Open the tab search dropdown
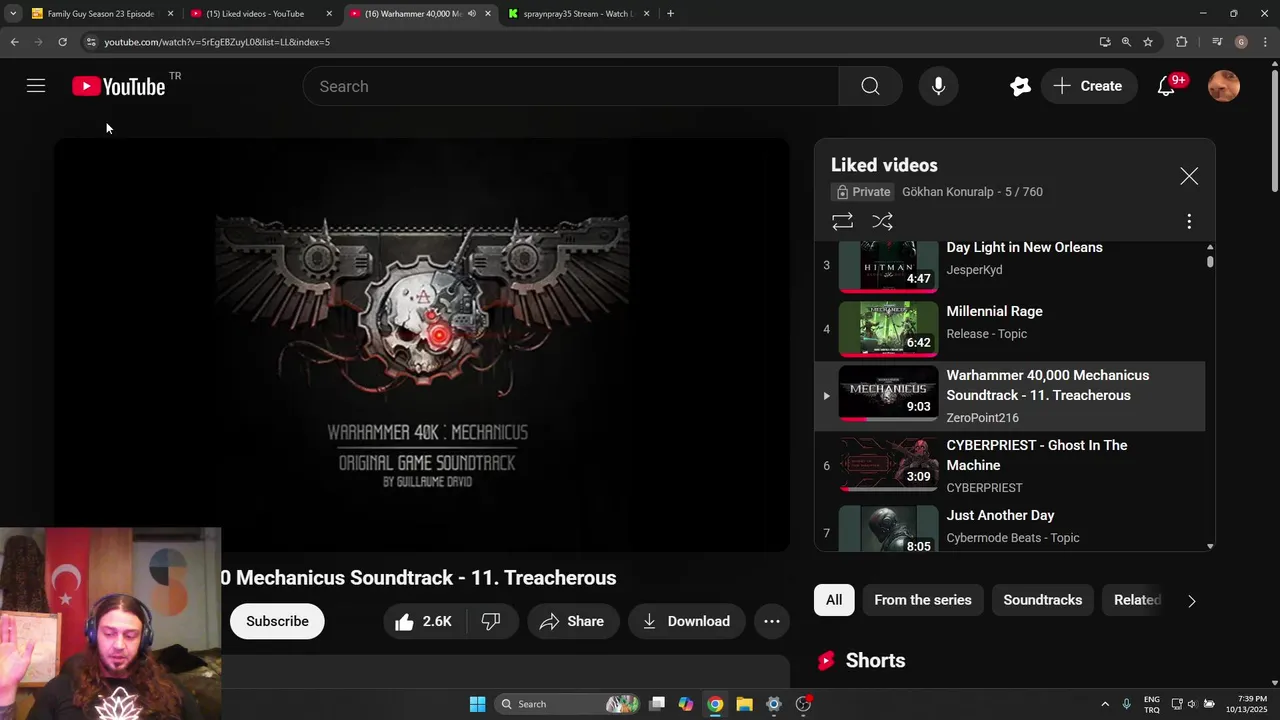 [x=13, y=14]
